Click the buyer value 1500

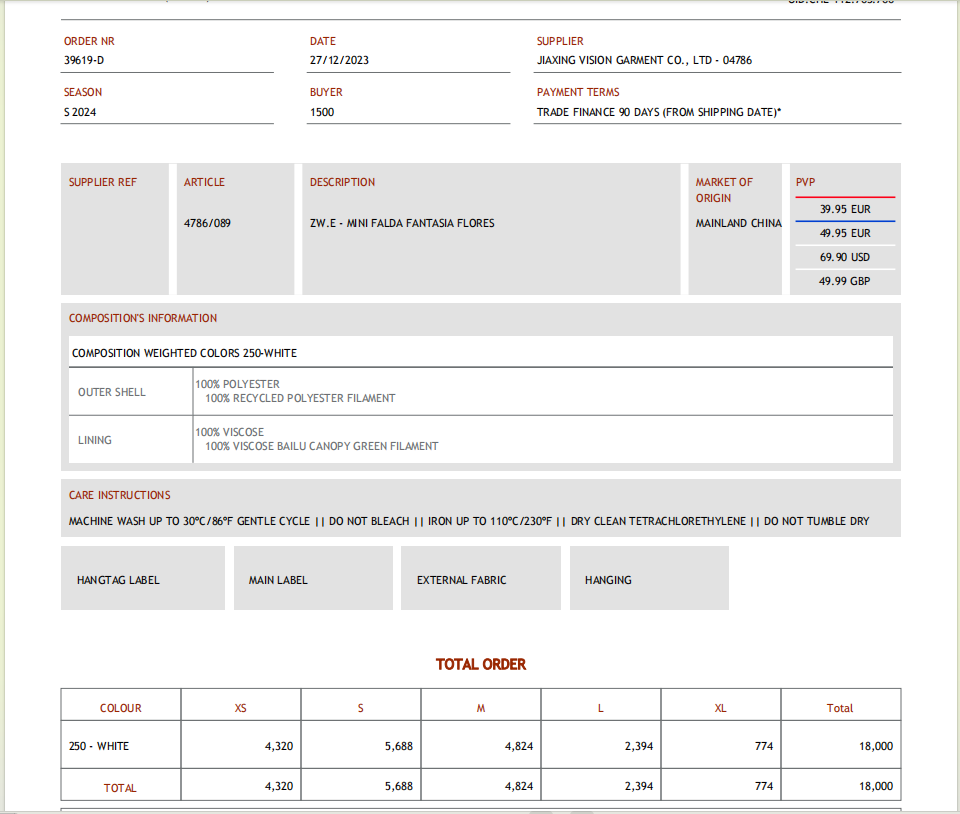322,112
